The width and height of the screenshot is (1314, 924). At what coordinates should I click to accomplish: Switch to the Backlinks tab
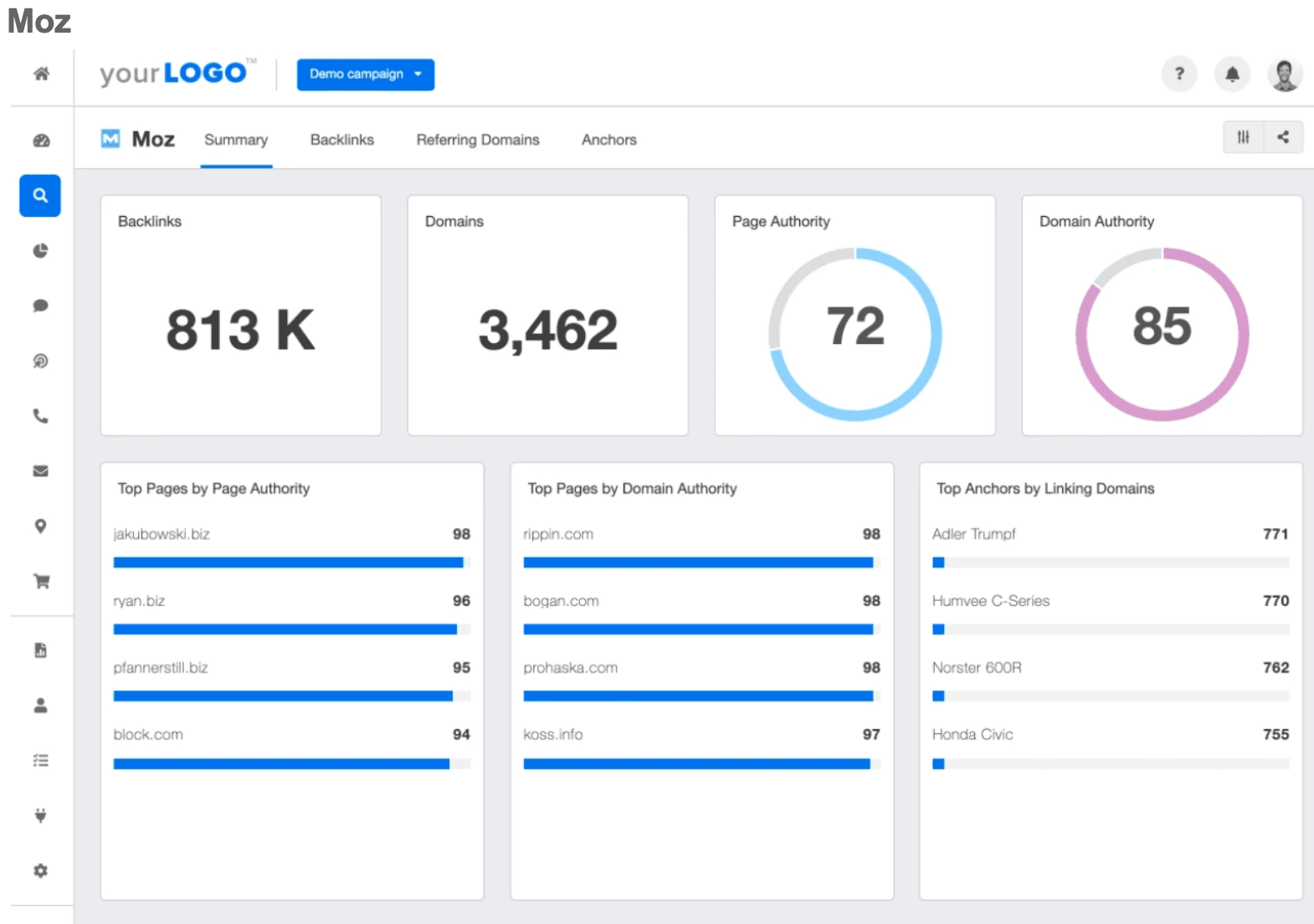coord(341,140)
